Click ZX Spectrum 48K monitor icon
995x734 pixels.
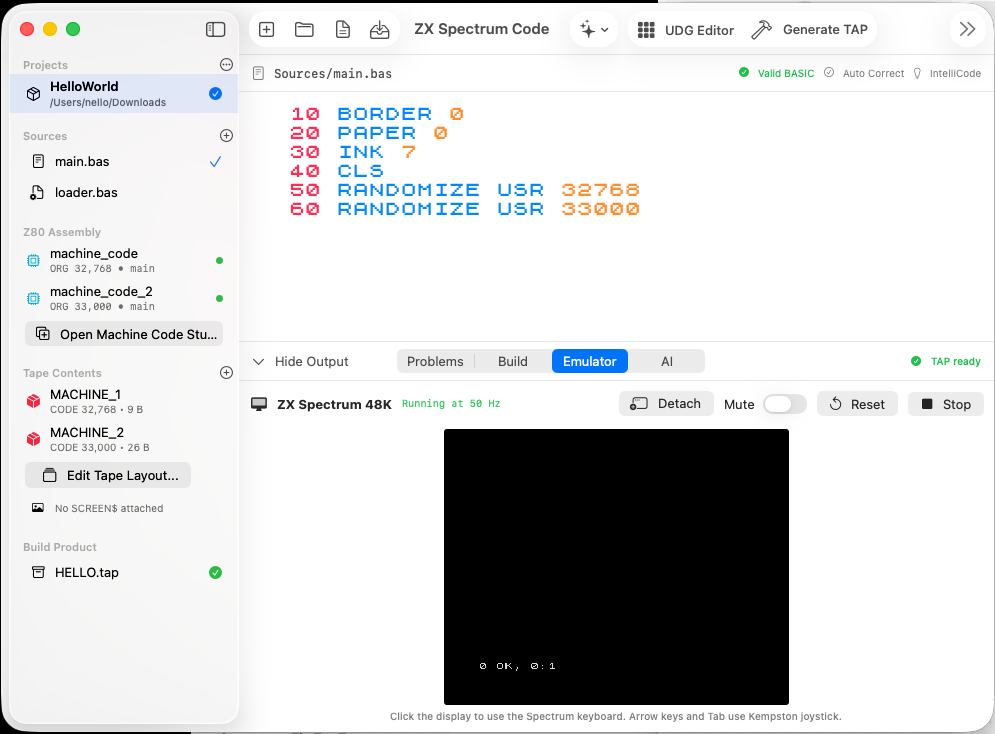coord(259,404)
